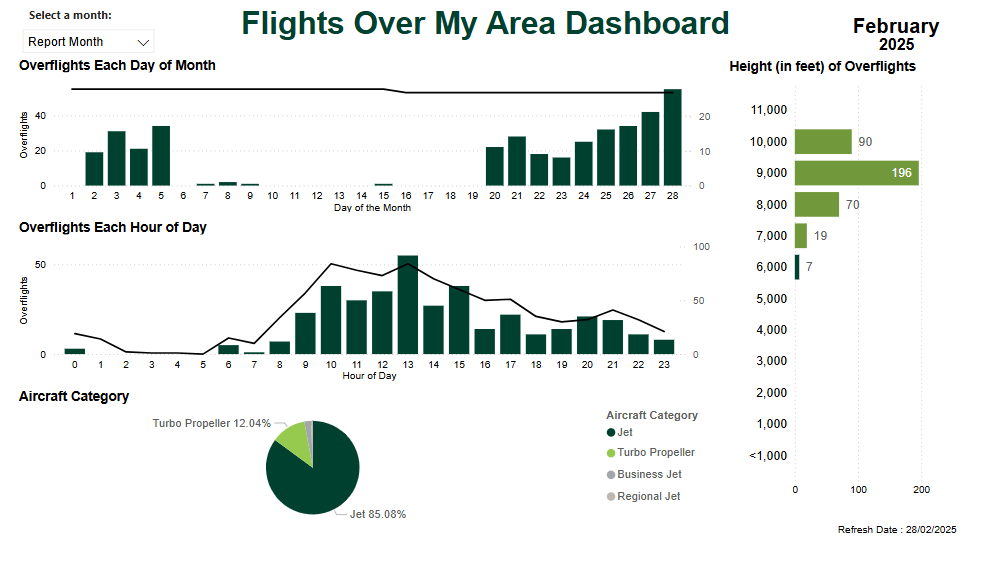Click the day 28 overflights bar
The height and width of the screenshot is (582, 994).
coord(672,138)
